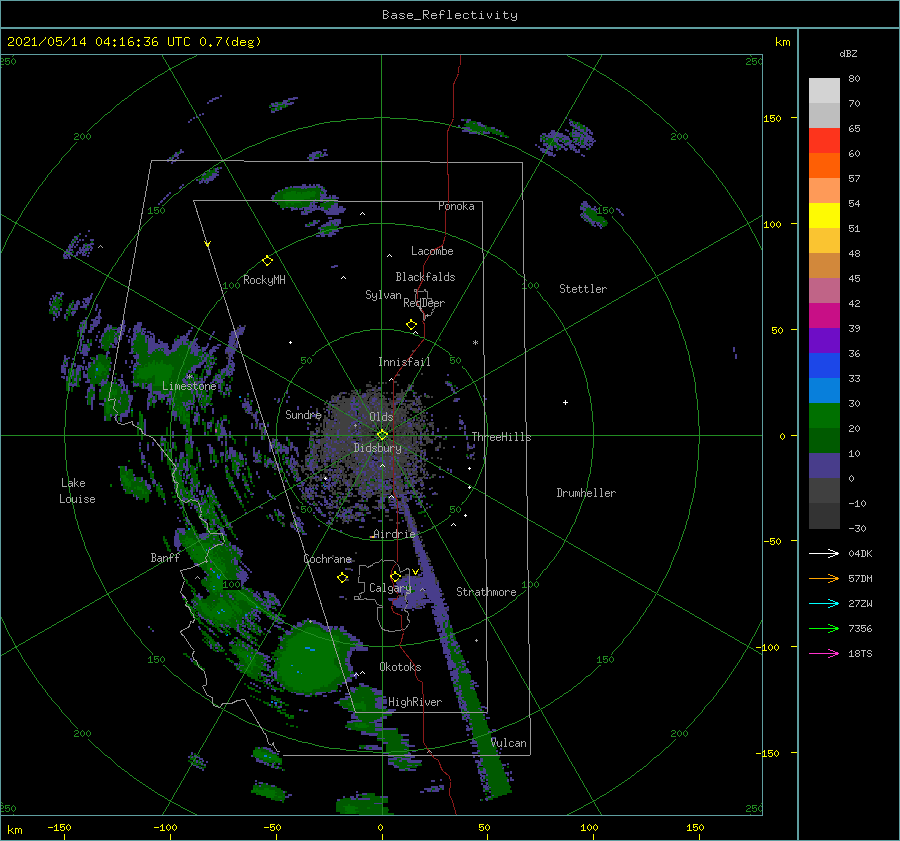Click the Banff label

click(x=165, y=557)
